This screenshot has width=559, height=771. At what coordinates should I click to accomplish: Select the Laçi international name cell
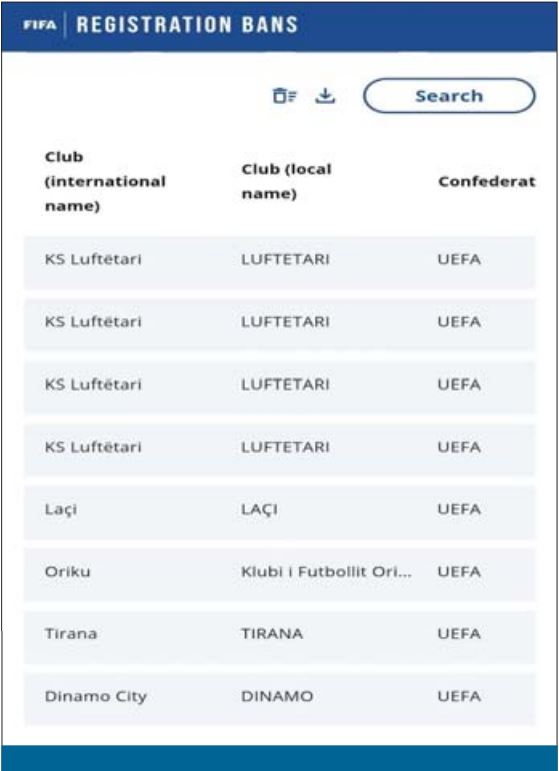(61, 509)
